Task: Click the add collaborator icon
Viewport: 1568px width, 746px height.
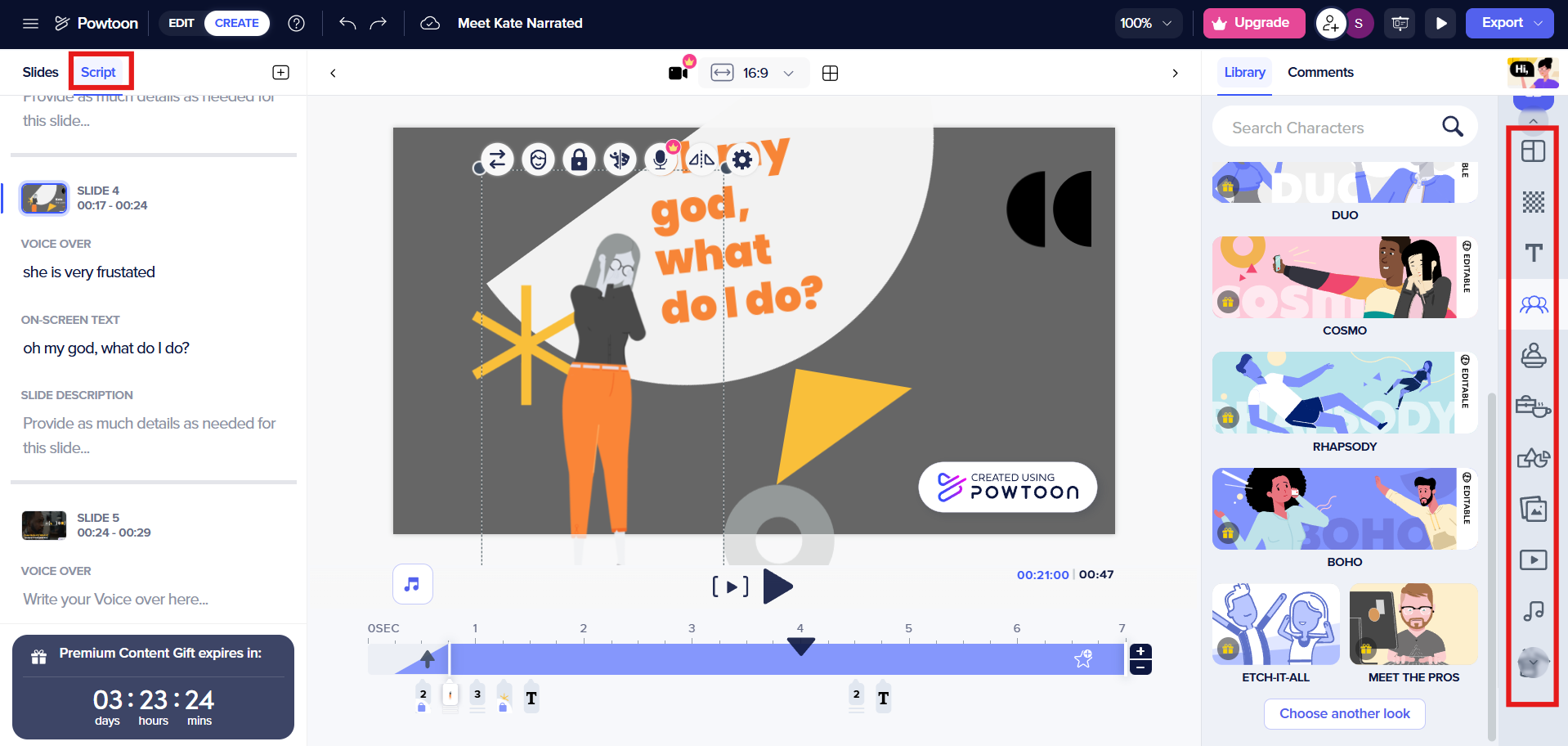Action: click(1331, 23)
